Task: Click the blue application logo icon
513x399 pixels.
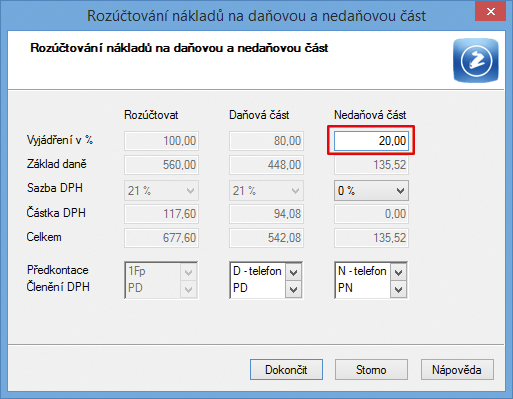Action: [476, 60]
